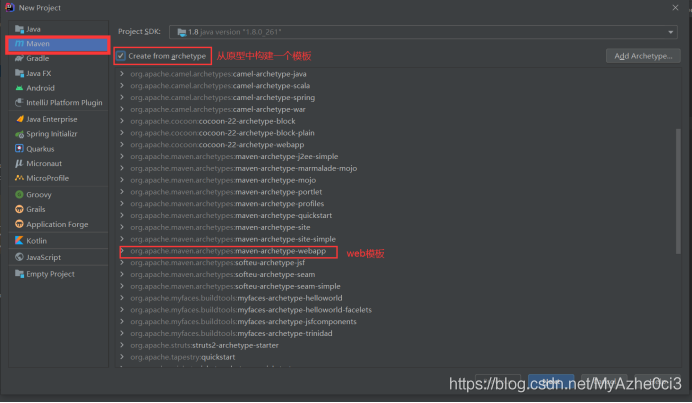Expand myfaces-archetype-trinidad node
This screenshot has height=403, width=692.
click(122, 333)
